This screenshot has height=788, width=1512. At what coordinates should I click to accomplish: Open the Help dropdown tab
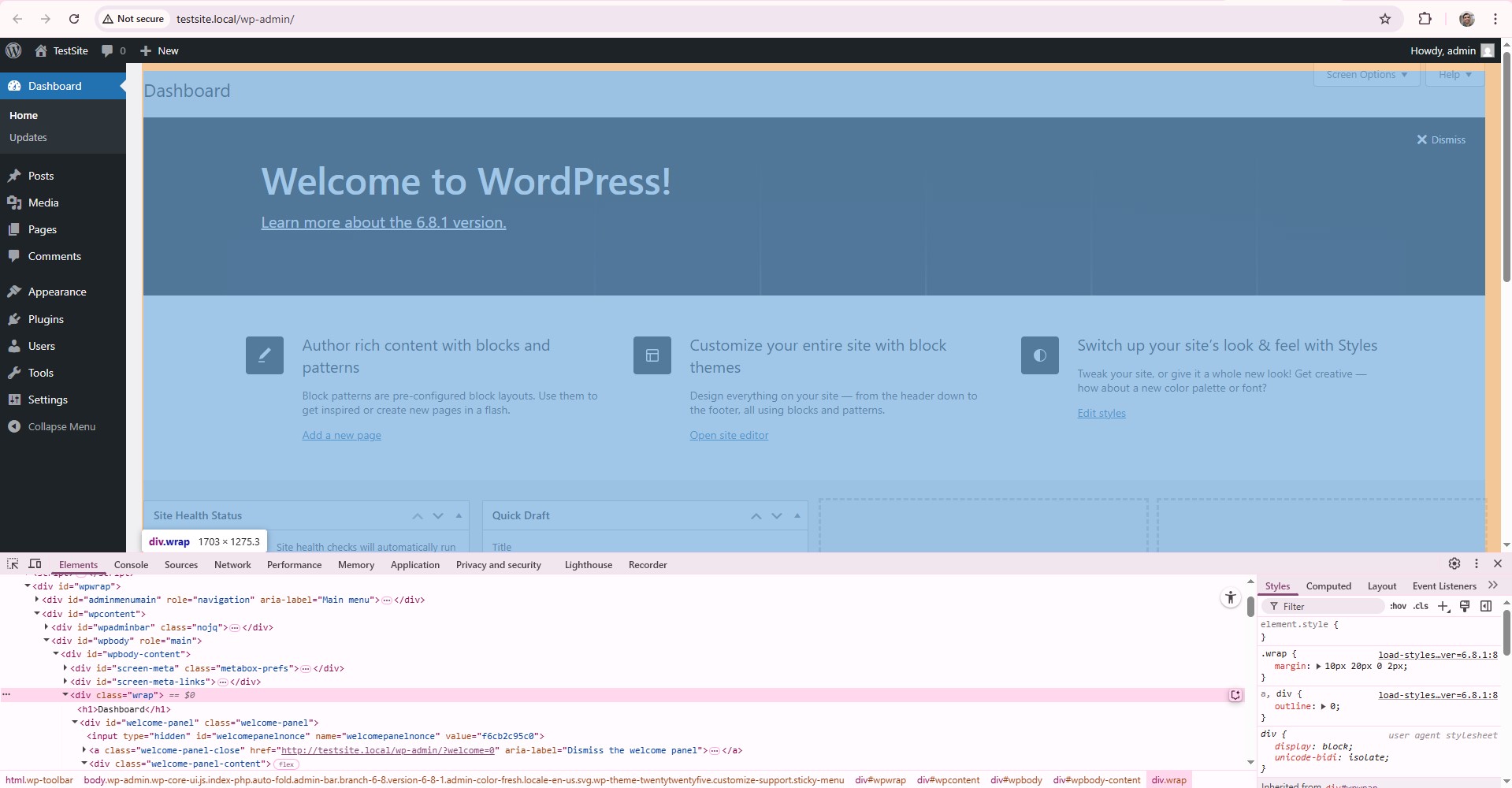pyautogui.click(x=1454, y=75)
